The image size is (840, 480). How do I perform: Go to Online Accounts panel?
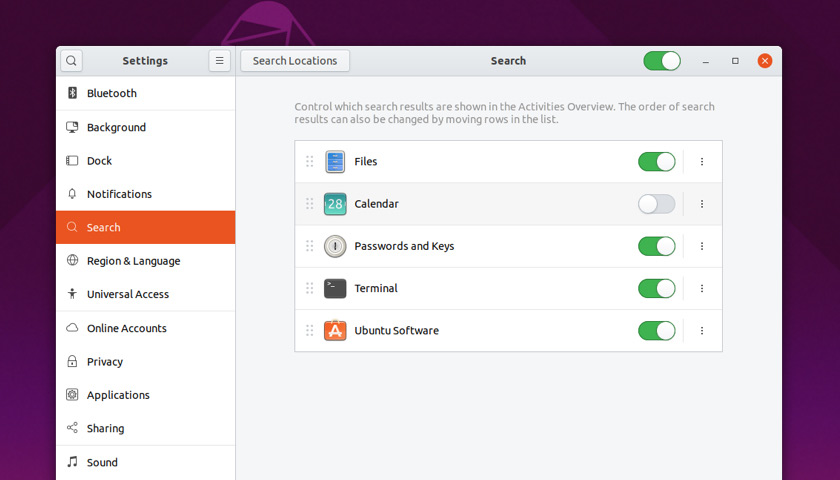[146, 328]
